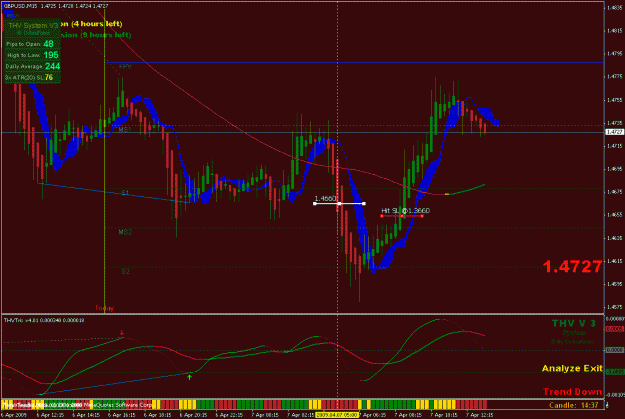The height and width of the screenshot is (419, 625).
Task: Click the highlighted 2009.04.07 05:00 time label
Action: (337, 415)
